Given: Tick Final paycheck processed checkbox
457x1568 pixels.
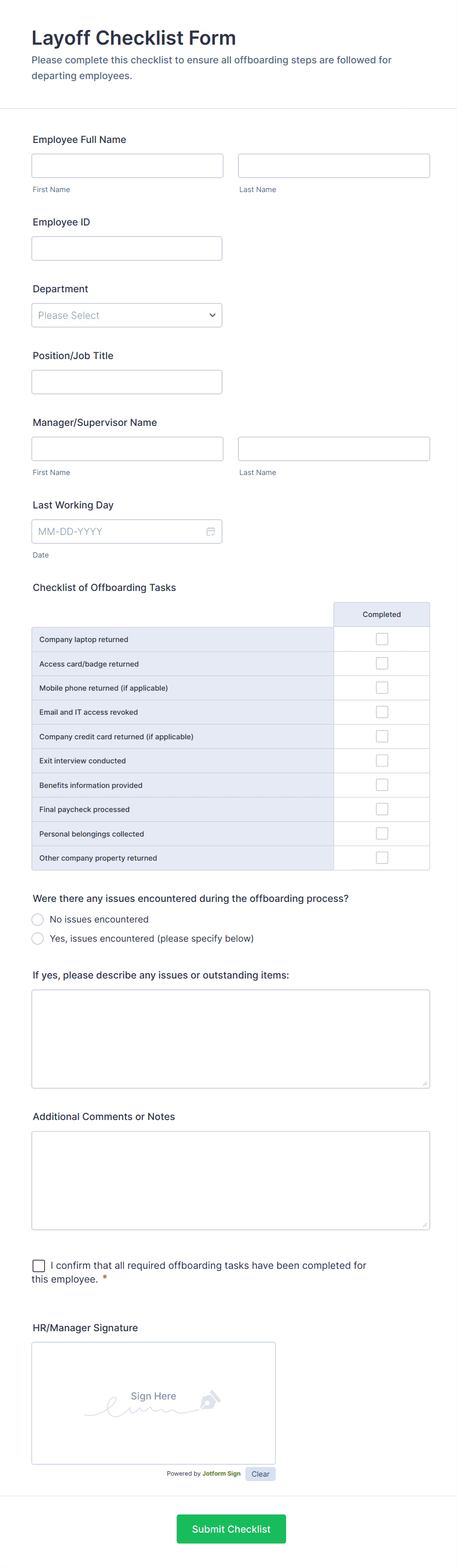Looking at the screenshot, I should [381, 809].
